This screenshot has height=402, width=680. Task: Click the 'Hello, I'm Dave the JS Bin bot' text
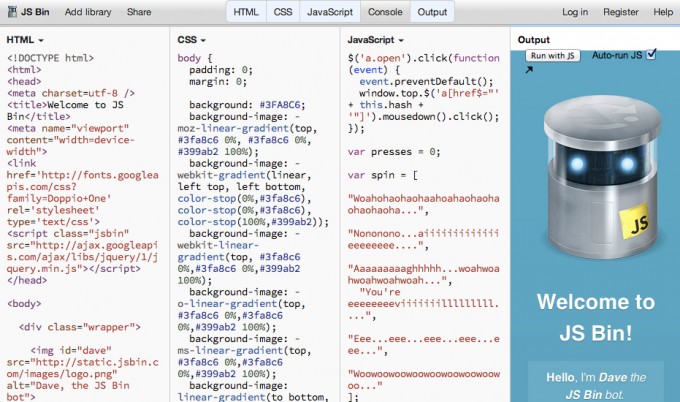[x=595, y=386]
